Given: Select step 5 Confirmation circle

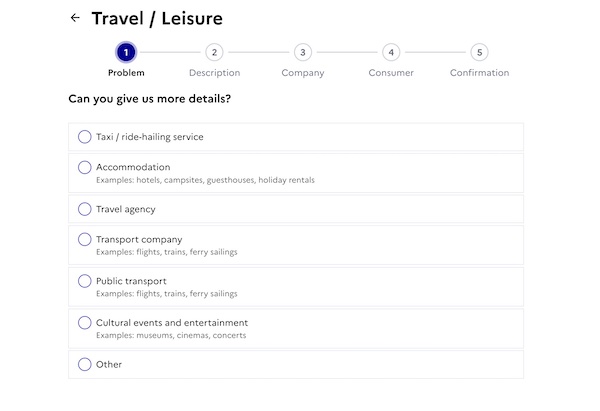Looking at the screenshot, I should point(479,52).
